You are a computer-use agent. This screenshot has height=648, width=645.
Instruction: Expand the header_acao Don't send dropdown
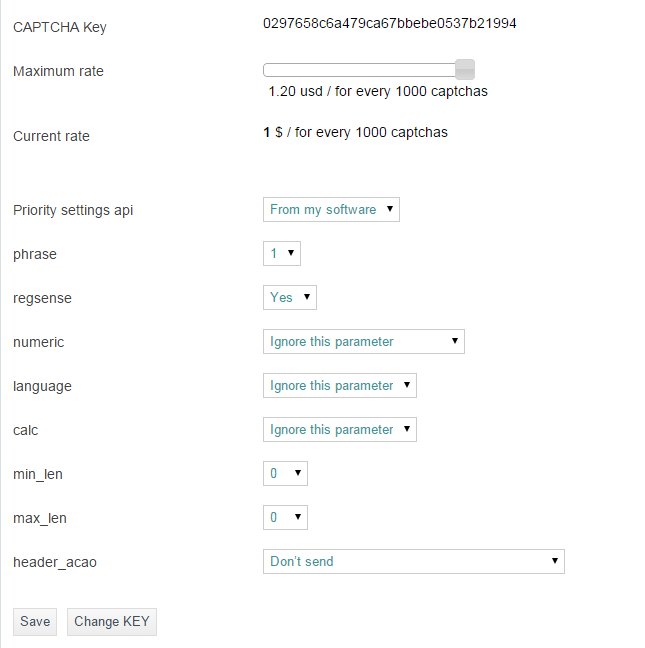(x=413, y=561)
